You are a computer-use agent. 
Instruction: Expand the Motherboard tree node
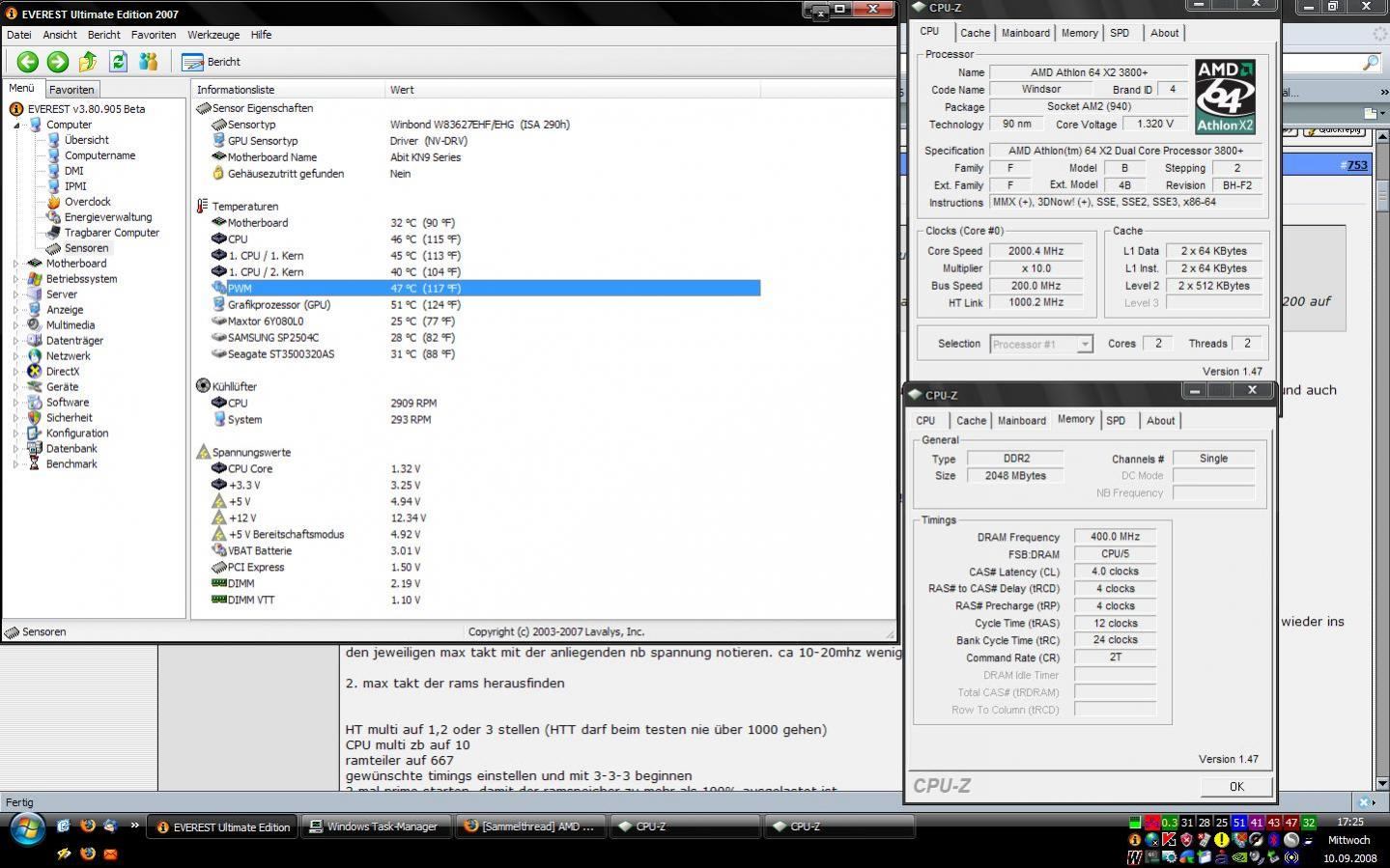pyautogui.click(x=15, y=264)
